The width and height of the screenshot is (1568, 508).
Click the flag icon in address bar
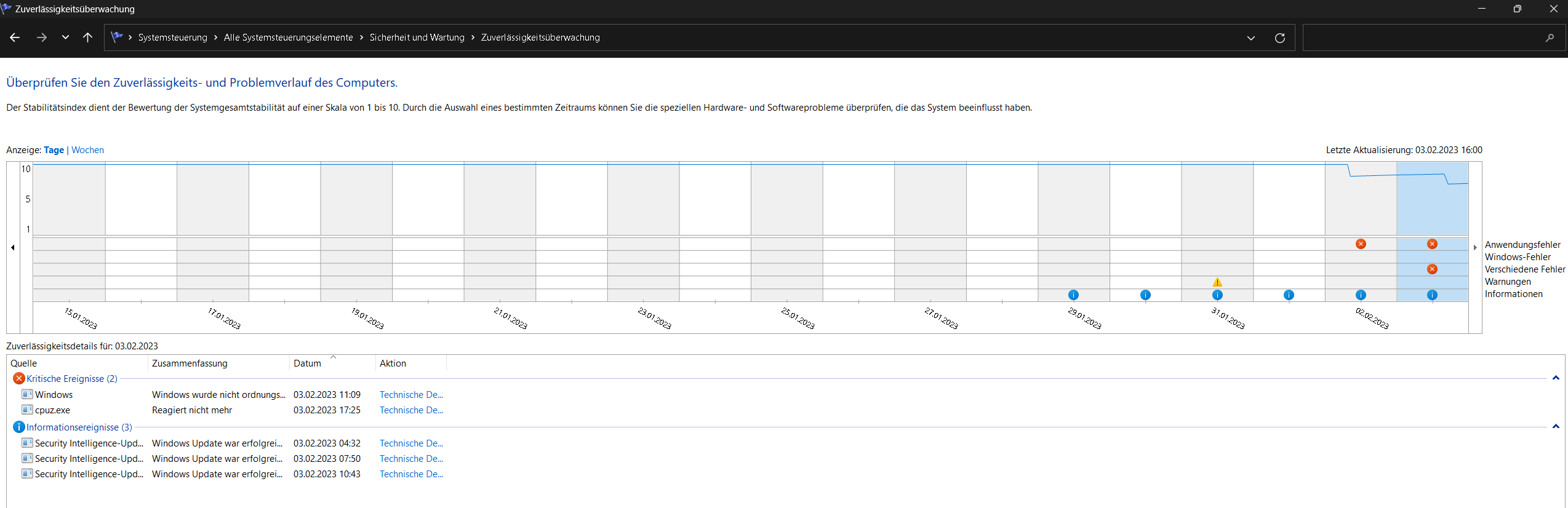117,37
